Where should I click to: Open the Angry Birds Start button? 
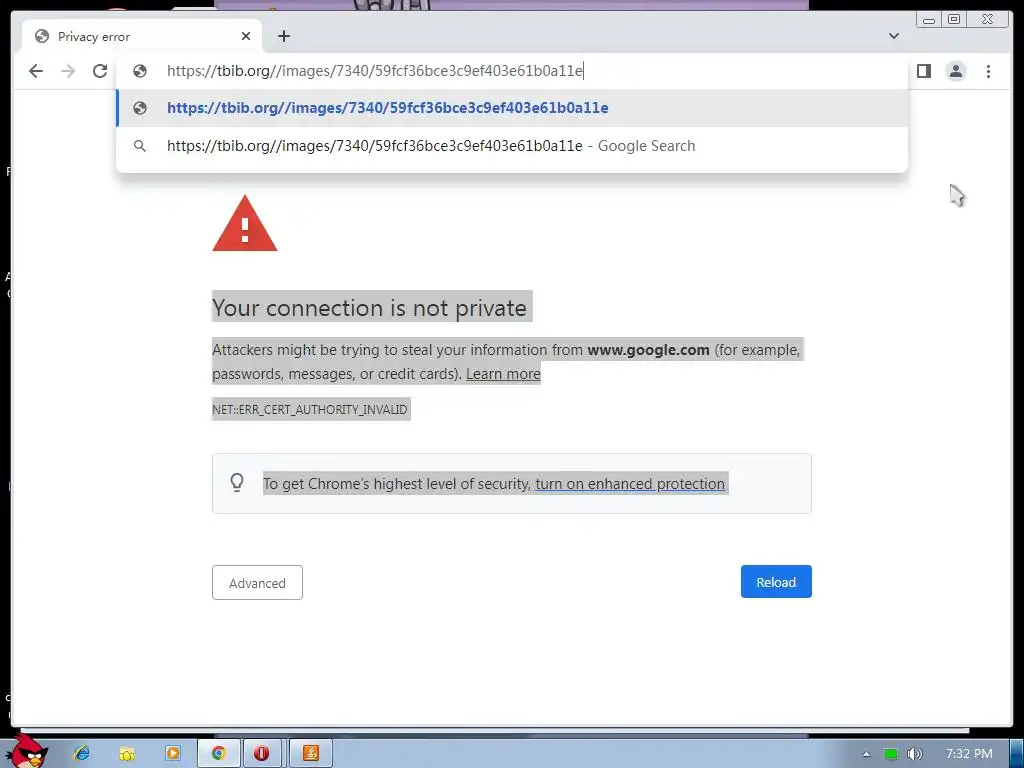pos(26,751)
